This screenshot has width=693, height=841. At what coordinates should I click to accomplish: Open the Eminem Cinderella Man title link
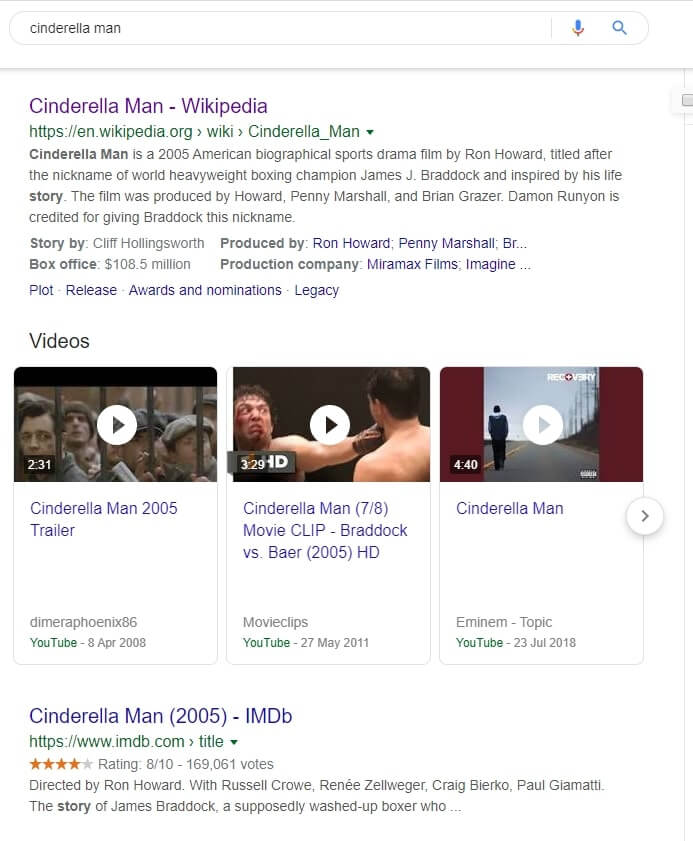click(x=510, y=508)
